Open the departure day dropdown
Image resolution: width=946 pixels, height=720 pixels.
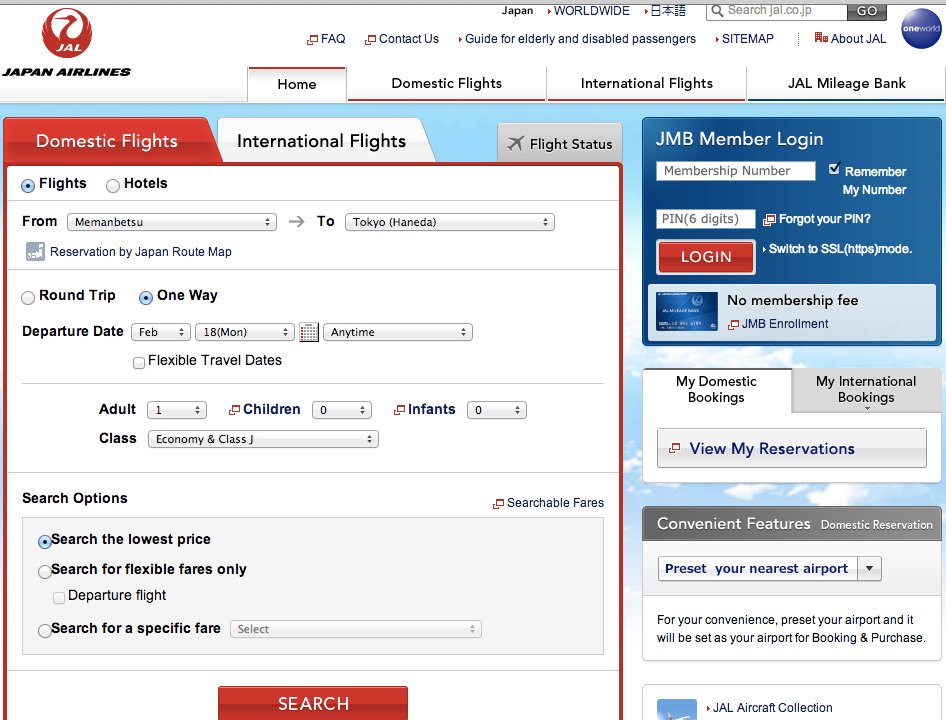tap(244, 332)
